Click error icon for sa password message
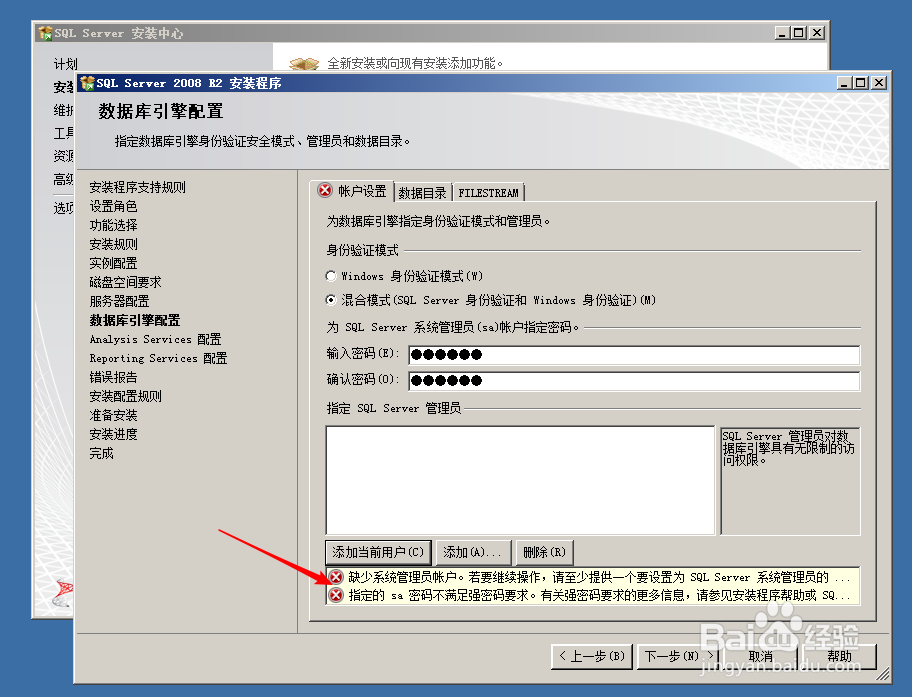Image resolution: width=912 pixels, height=697 pixels. pos(336,595)
